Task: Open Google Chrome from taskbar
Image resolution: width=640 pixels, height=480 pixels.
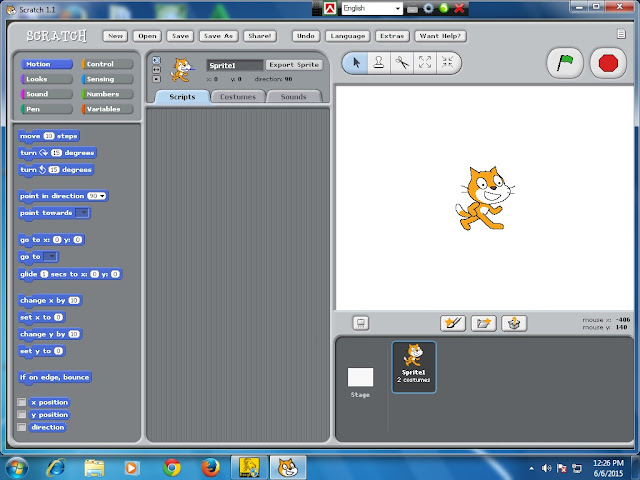Action: pos(172,467)
